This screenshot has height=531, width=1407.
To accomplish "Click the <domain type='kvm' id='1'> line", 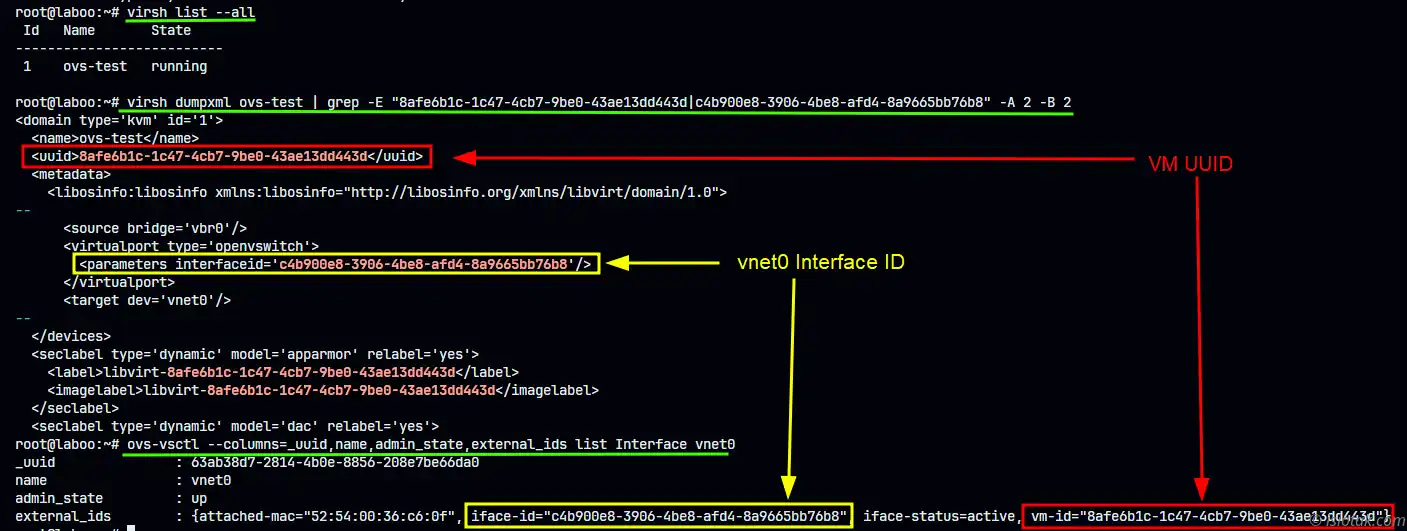I will tap(119, 120).
